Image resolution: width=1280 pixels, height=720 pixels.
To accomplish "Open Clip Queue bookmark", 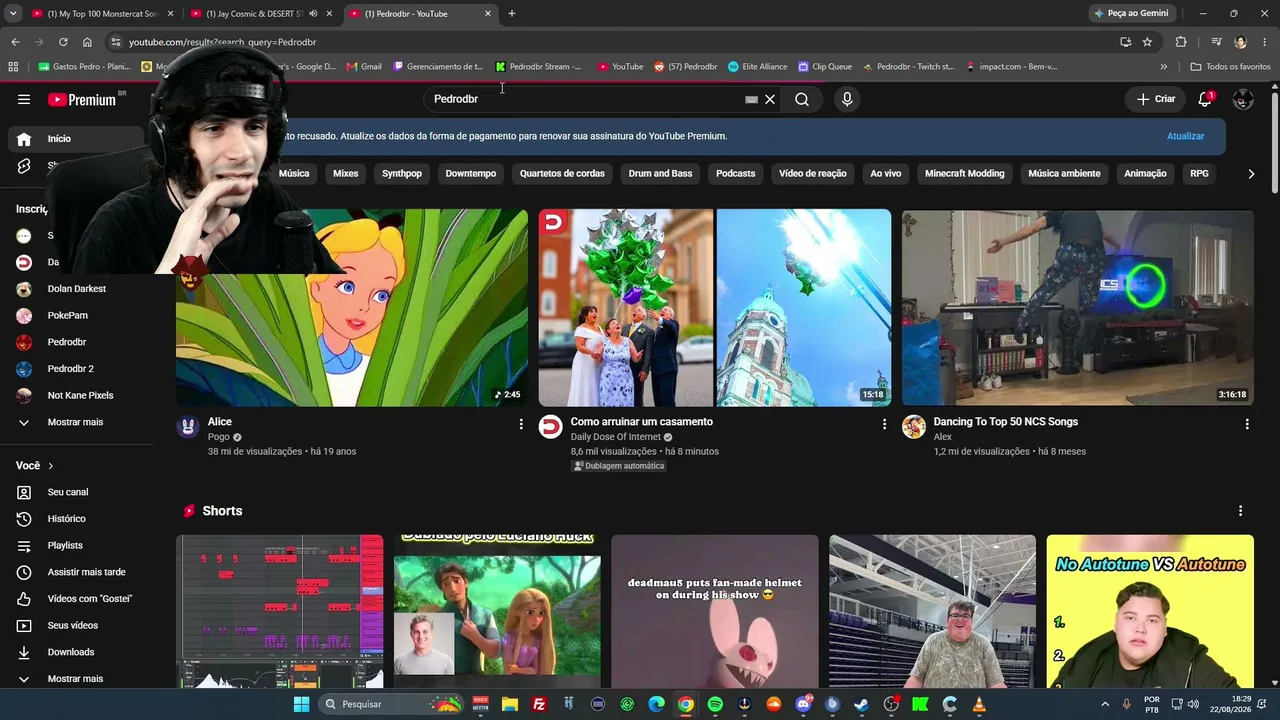I will (x=825, y=67).
